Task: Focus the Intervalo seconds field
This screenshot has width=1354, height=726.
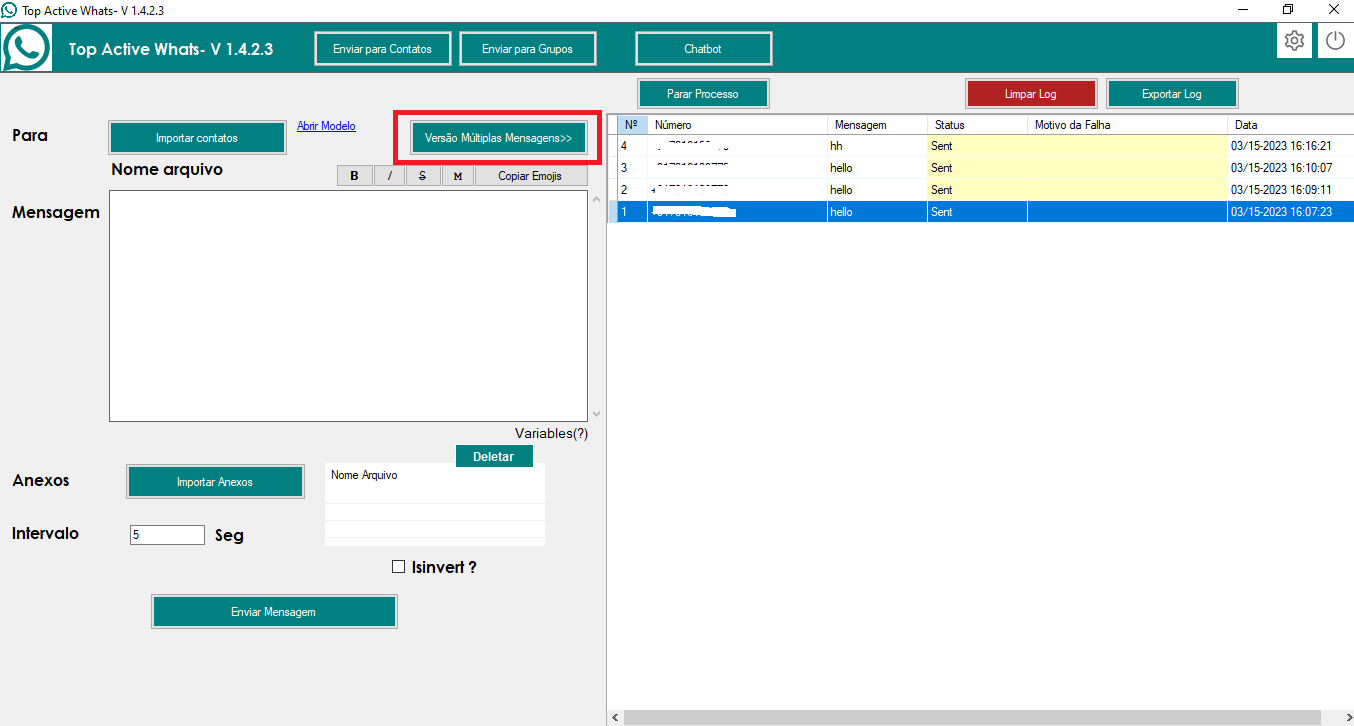Action: tap(167, 535)
